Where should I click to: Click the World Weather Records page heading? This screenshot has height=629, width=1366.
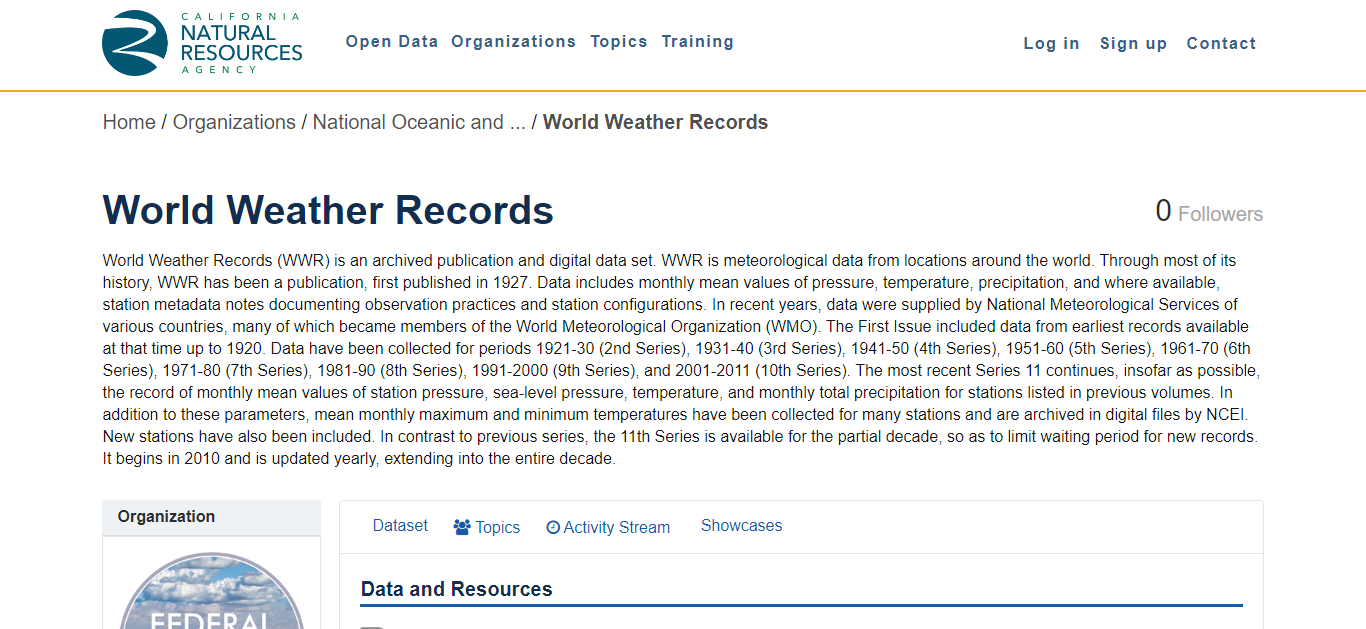[x=328, y=211]
